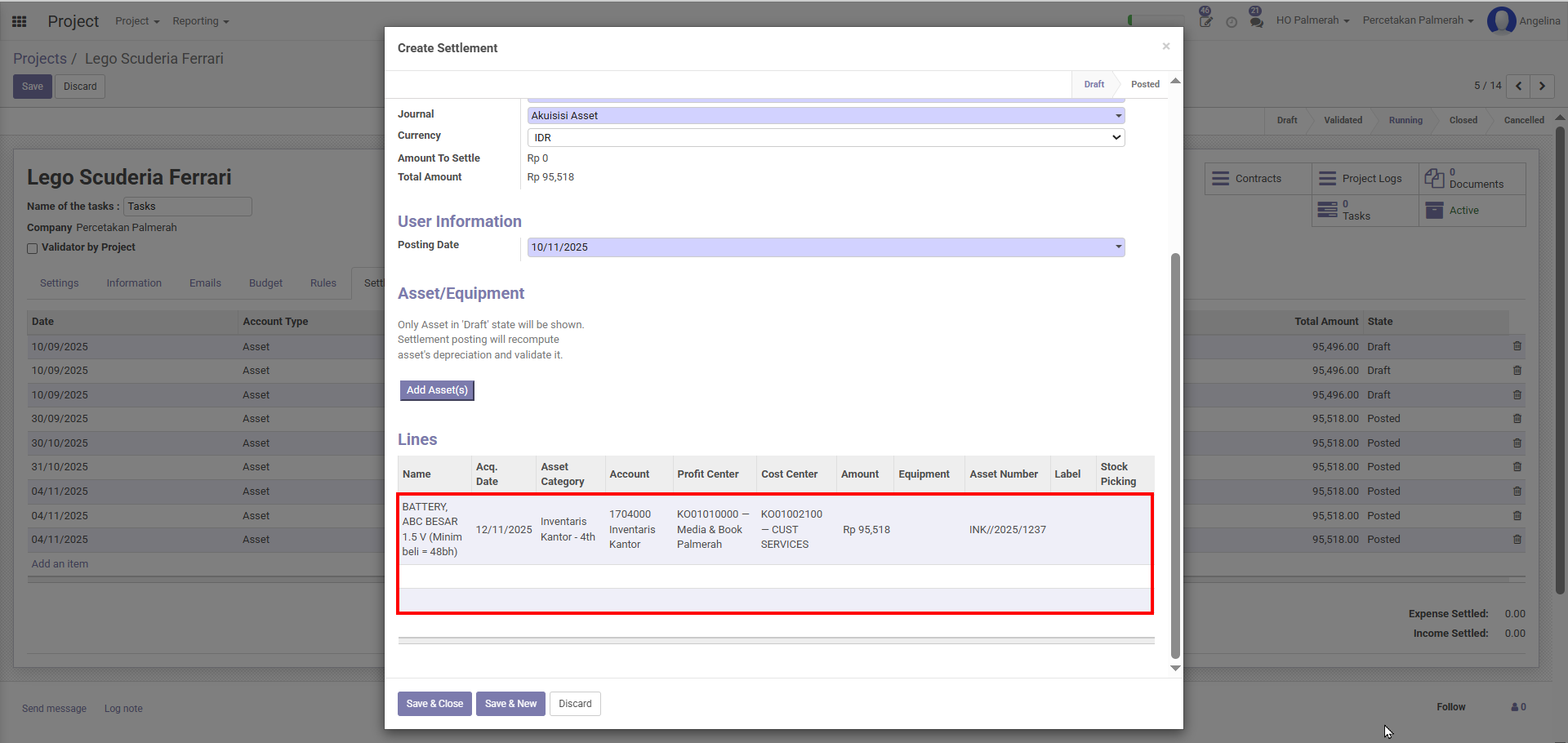Viewport: 1568px width, 743px height.
Task: Go to previous record with left chevron
Action: pyautogui.click(x=1518, y=86)
